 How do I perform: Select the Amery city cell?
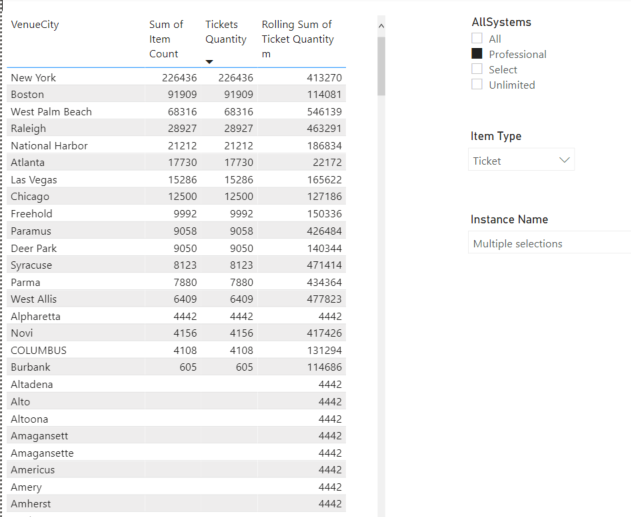pyautogui.click(x=26, y=487)
